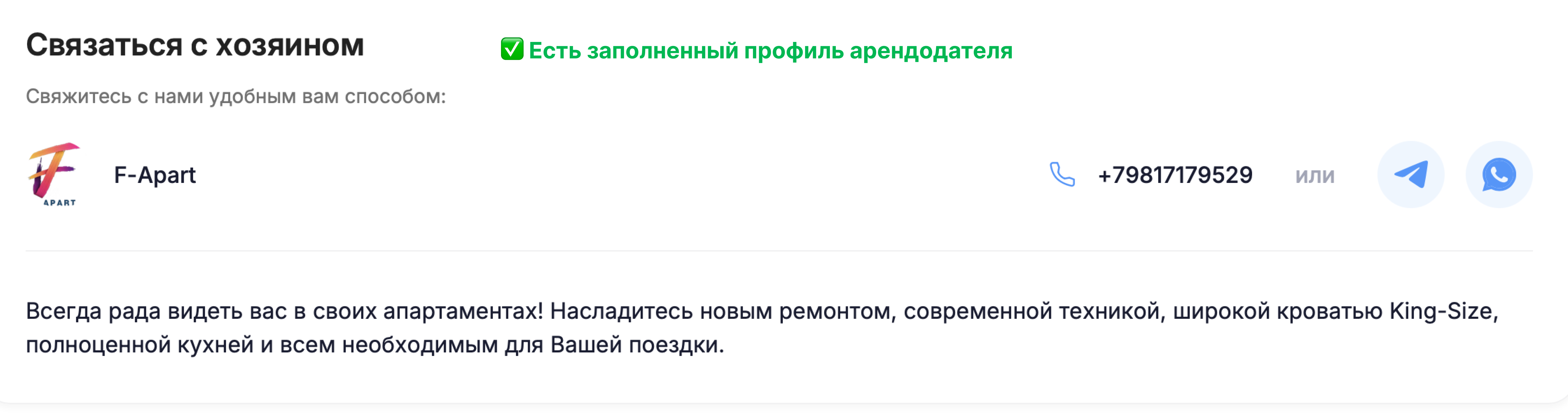
Task: Click the 'Насладитесь новым ремонтом' phrase
Action: [x=721, y=311]
